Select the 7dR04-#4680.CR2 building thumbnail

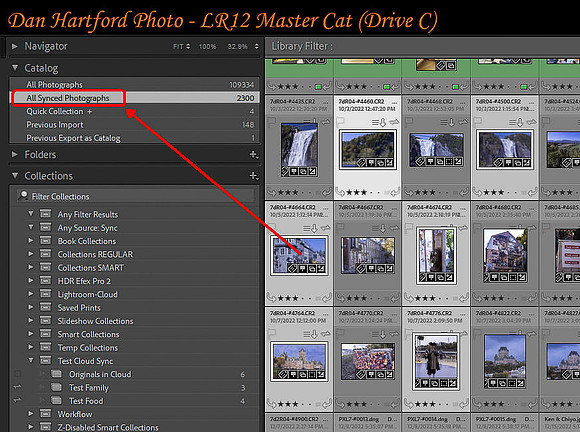505,256
